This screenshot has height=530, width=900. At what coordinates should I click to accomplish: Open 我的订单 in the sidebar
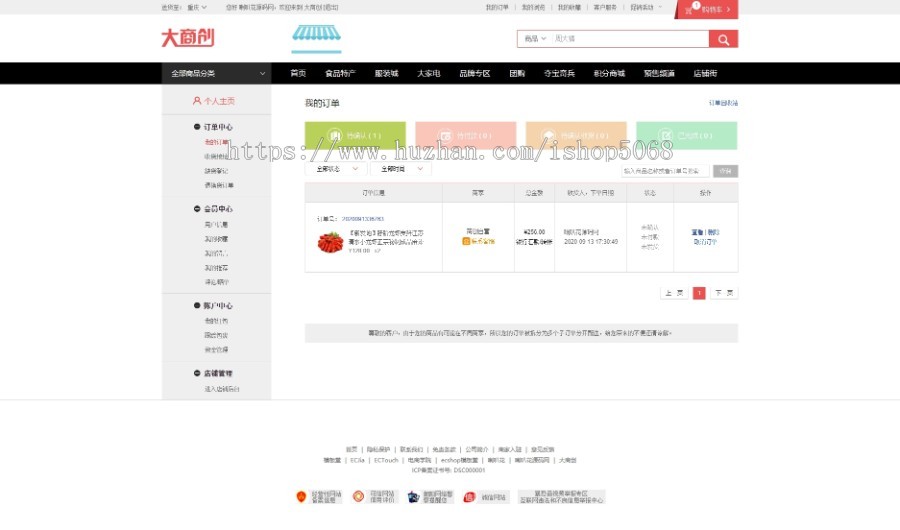pyautogui.click(x=216, y=142)
